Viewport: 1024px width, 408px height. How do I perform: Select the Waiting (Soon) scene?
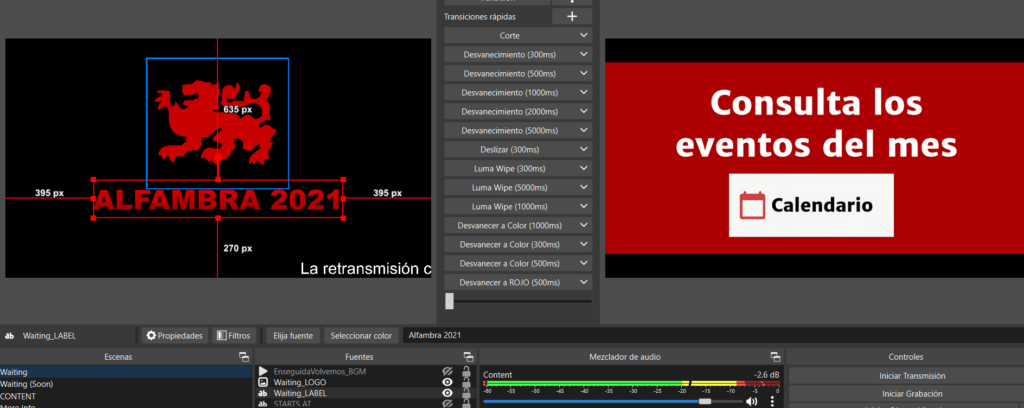click(x=27, y=383)
